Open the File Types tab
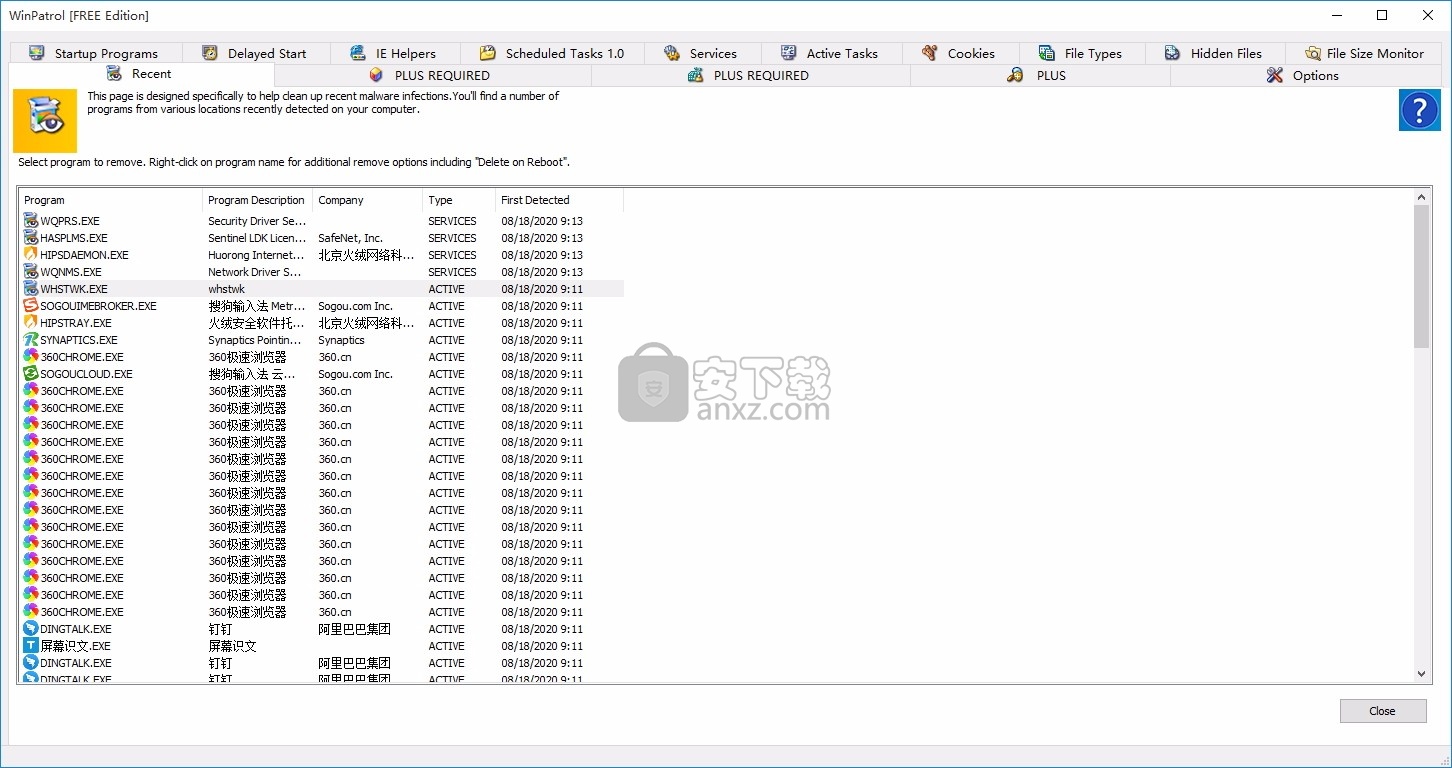 pyautogui.click(x=1081, y=53)
